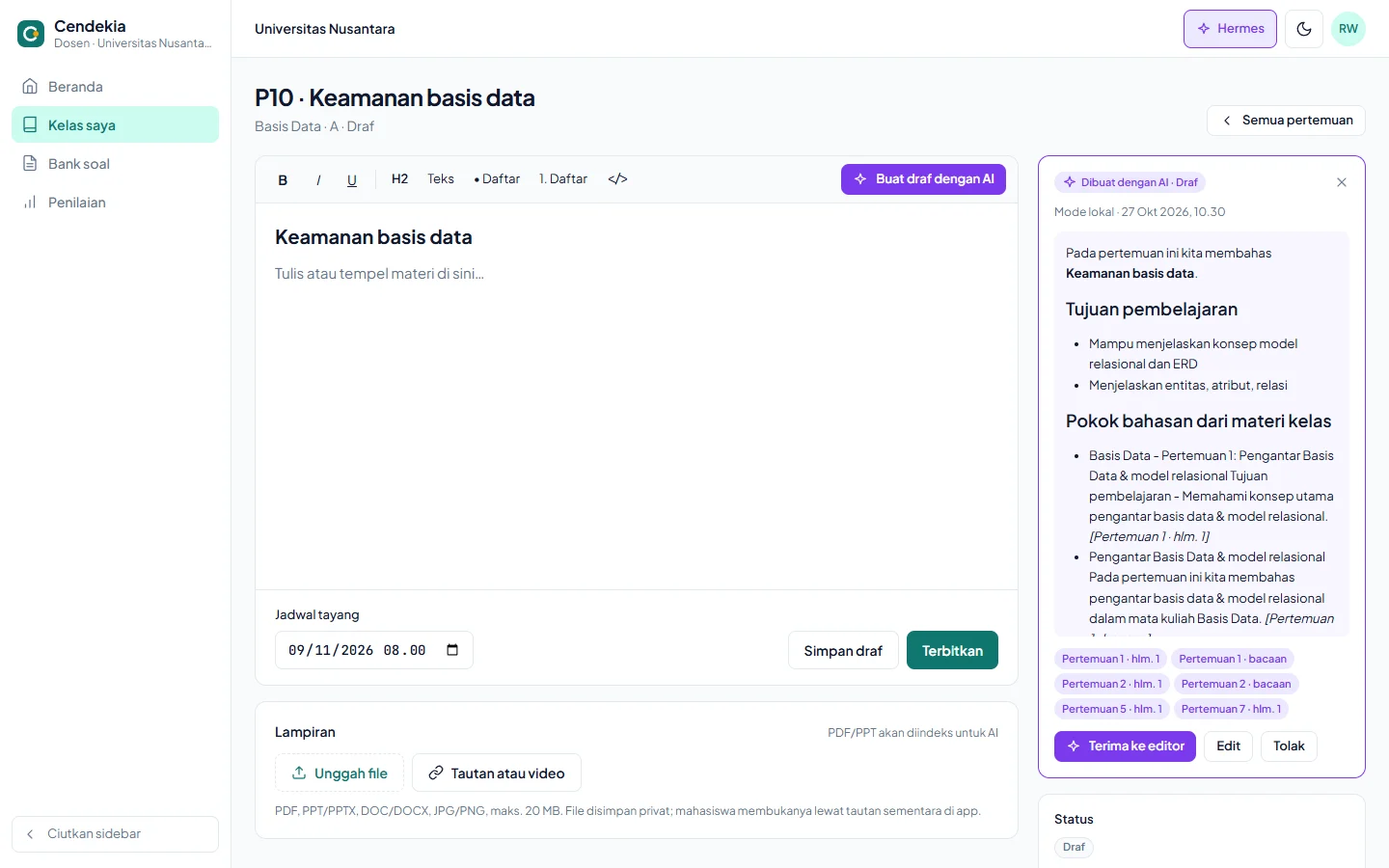The height and width of the screenshot is (868, 1389).
Task: Click the Pertemuan 5 · hlm. 1 citation chip
Action: 1112,709
